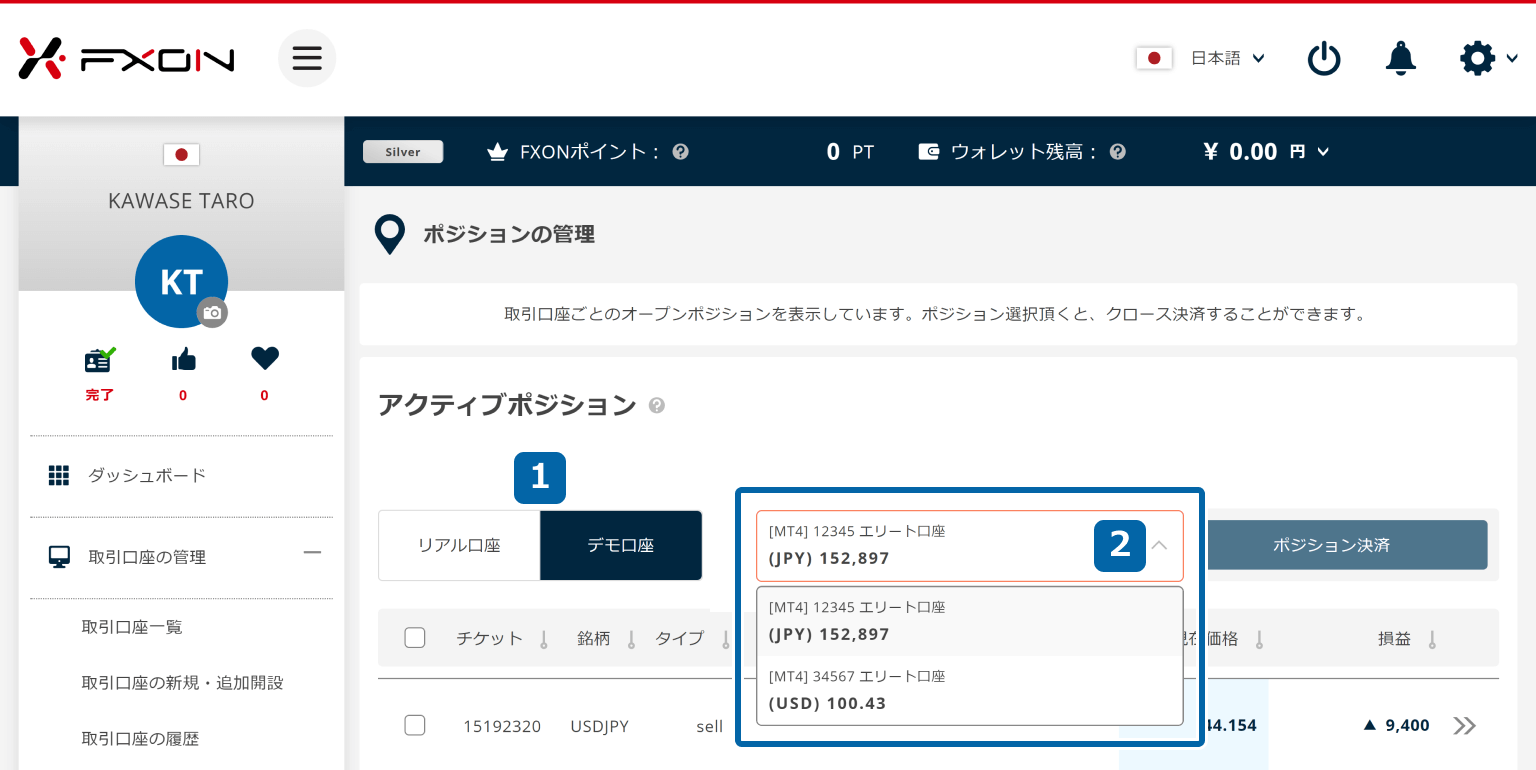Click the Silver rank badge

[x=403, y=152]
